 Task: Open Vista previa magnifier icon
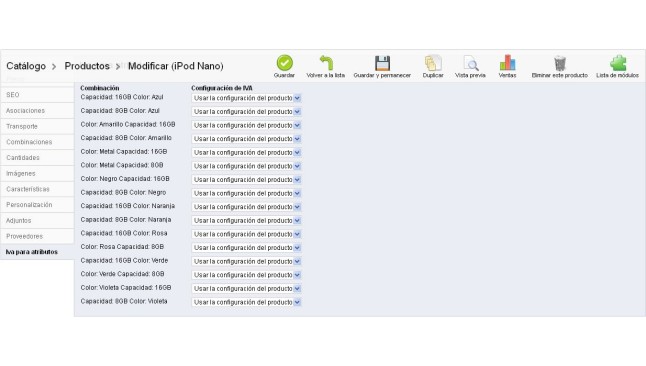470,63
